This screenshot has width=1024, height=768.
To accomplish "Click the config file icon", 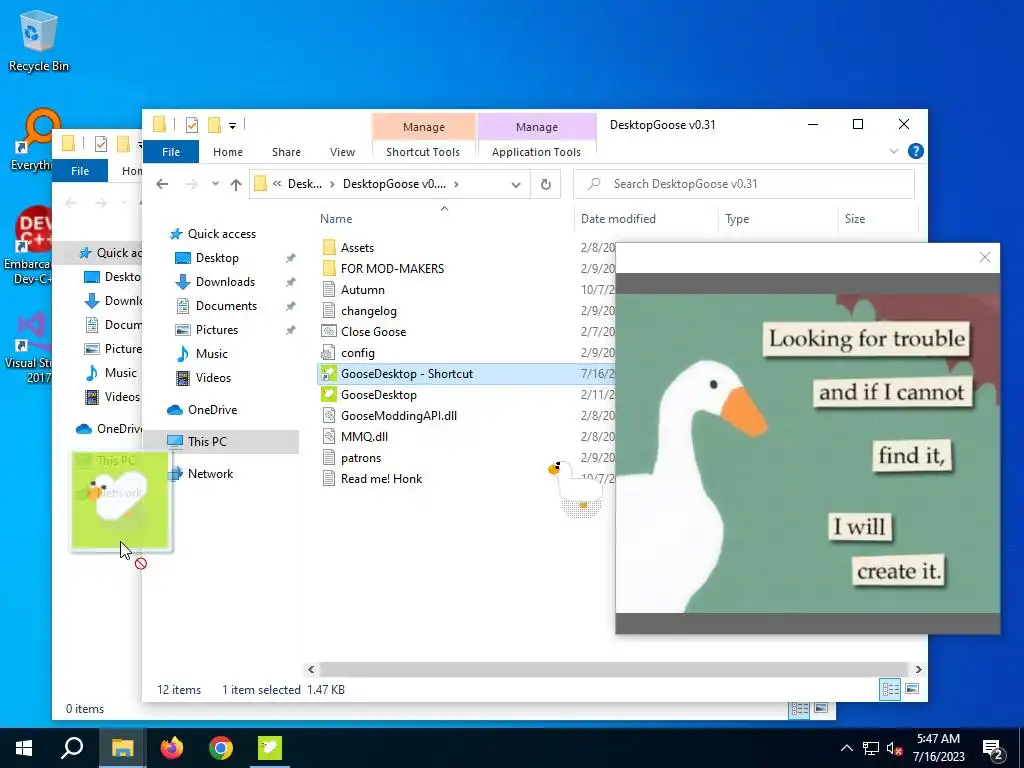I will (329, 353).
